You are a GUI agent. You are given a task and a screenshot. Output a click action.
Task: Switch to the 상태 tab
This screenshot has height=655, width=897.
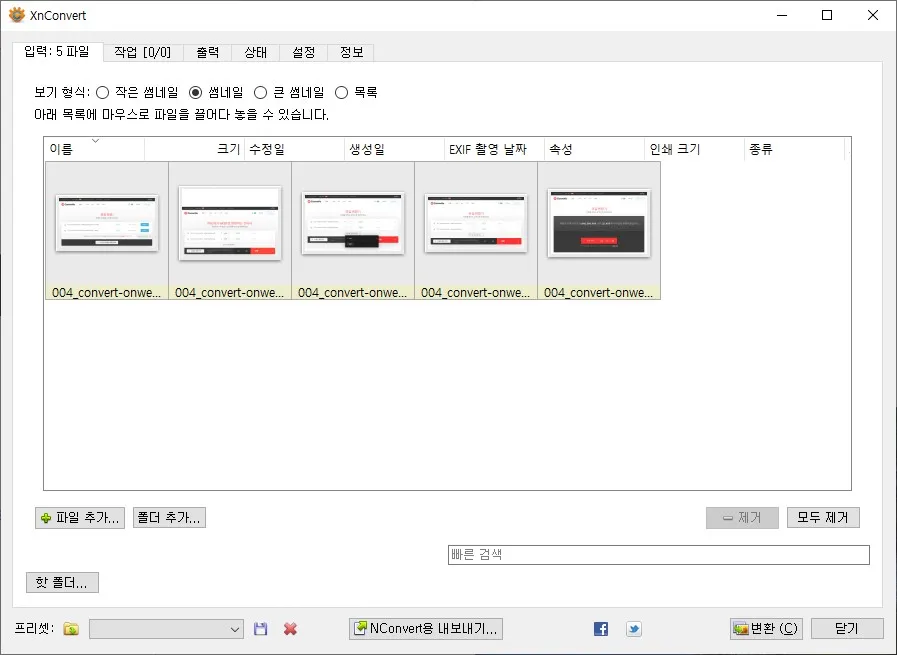click(x=255, y=53)
